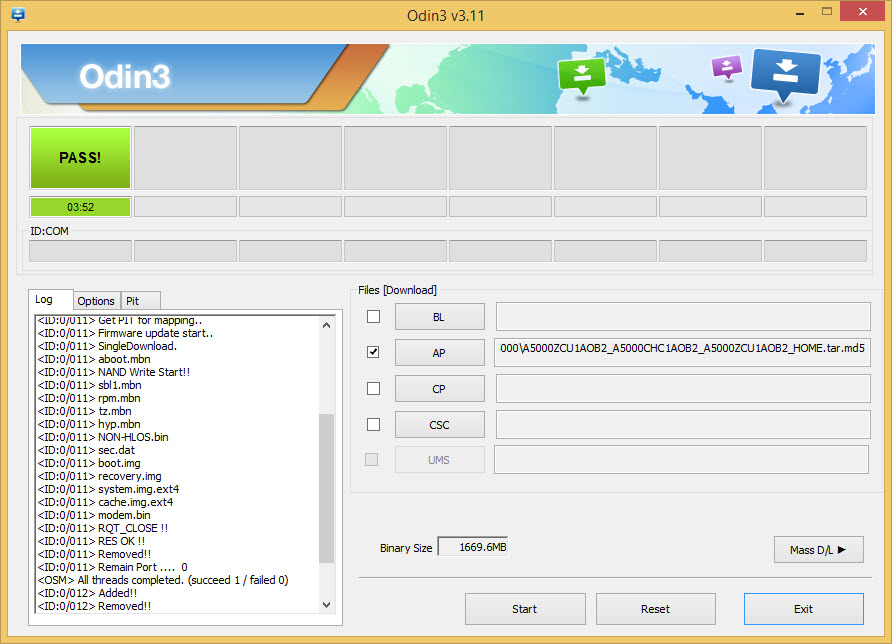Click the purple download icon in banner
The height and width of the screenshot is (644, 892).
tap(726, 68)
